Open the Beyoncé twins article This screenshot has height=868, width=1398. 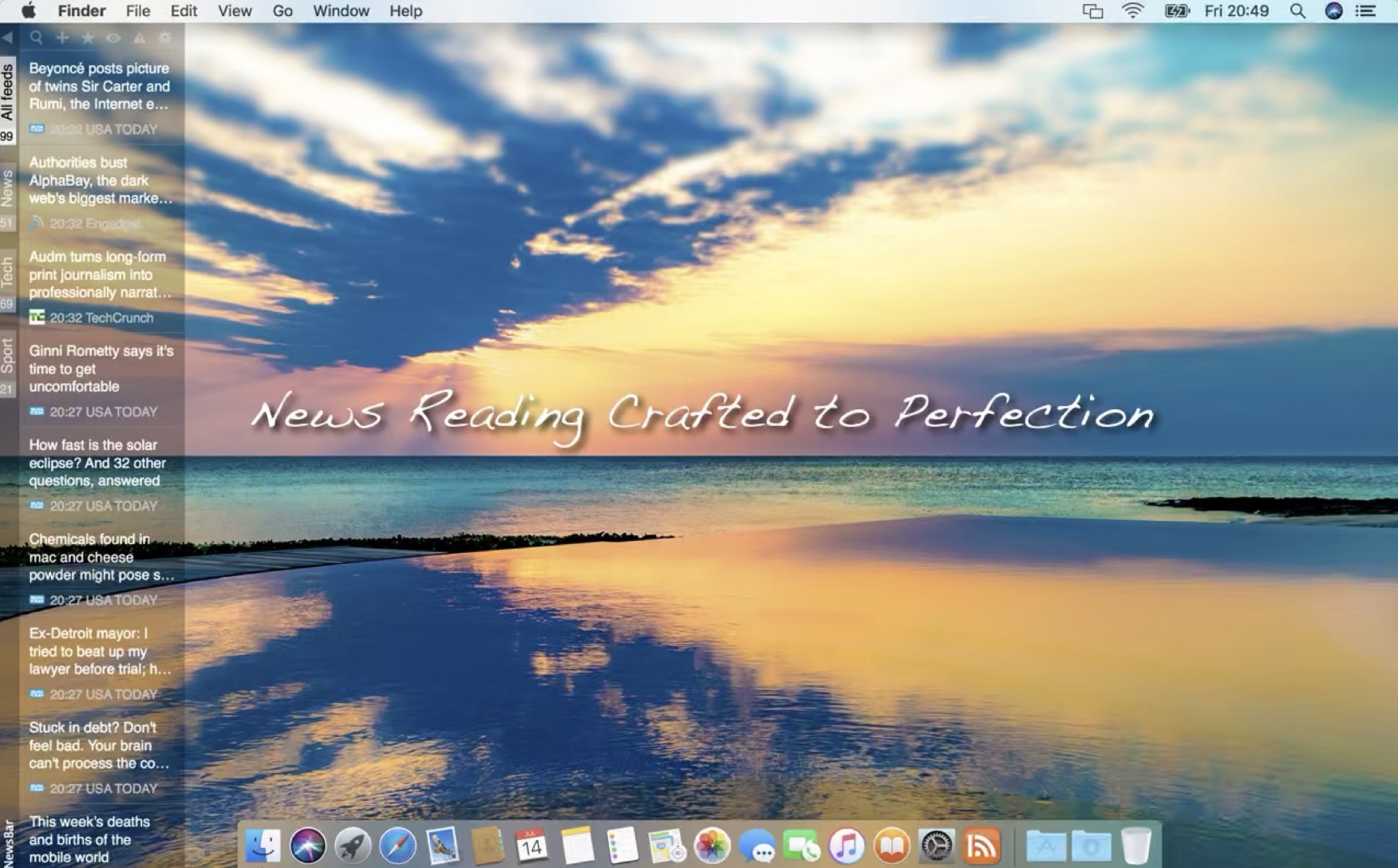tap(100, 86)
